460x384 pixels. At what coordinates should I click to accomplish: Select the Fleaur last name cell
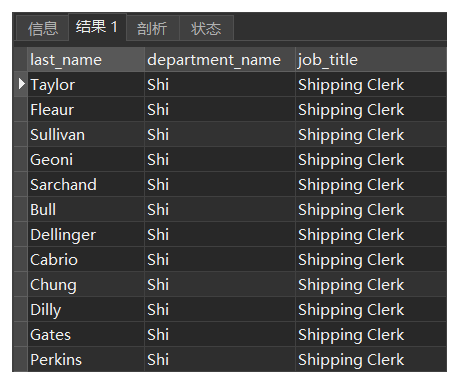coord(86,110)
